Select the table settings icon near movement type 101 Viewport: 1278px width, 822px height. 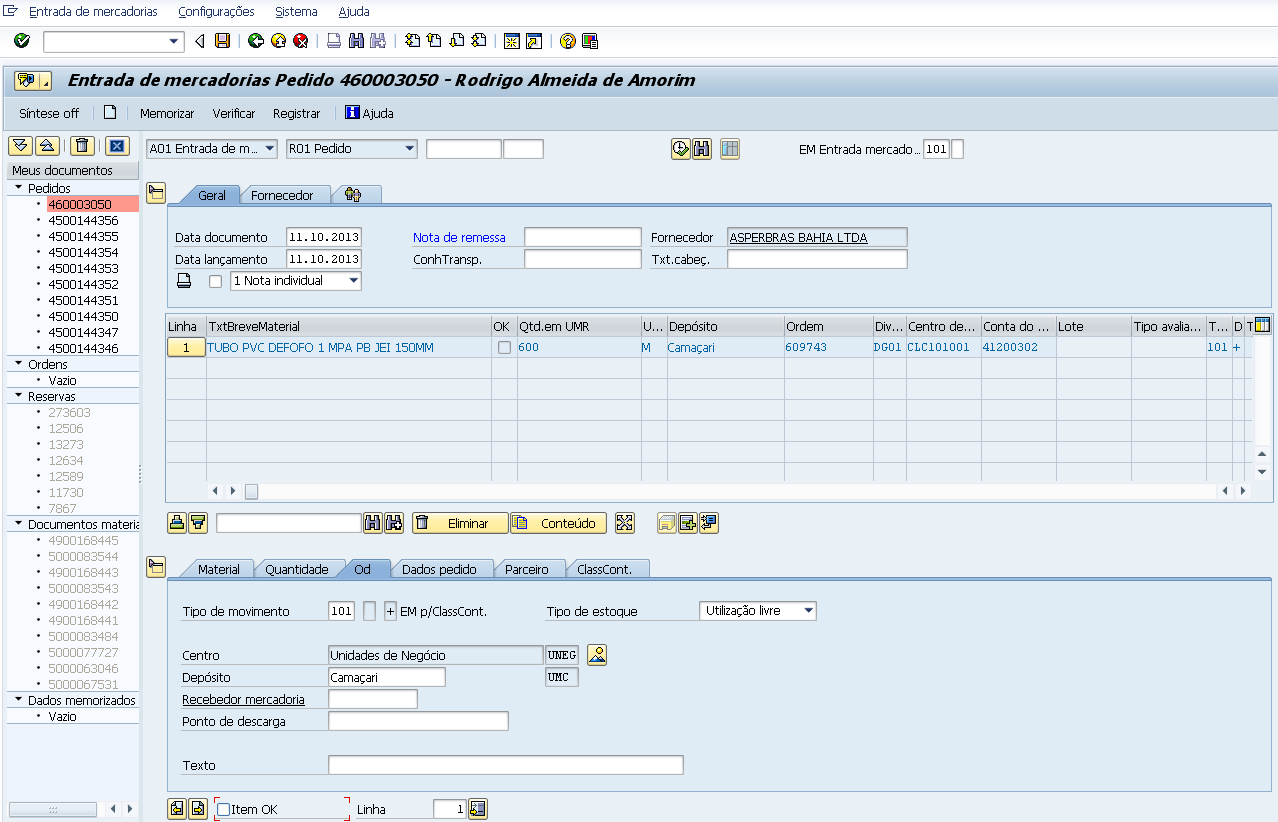point(729,148)
